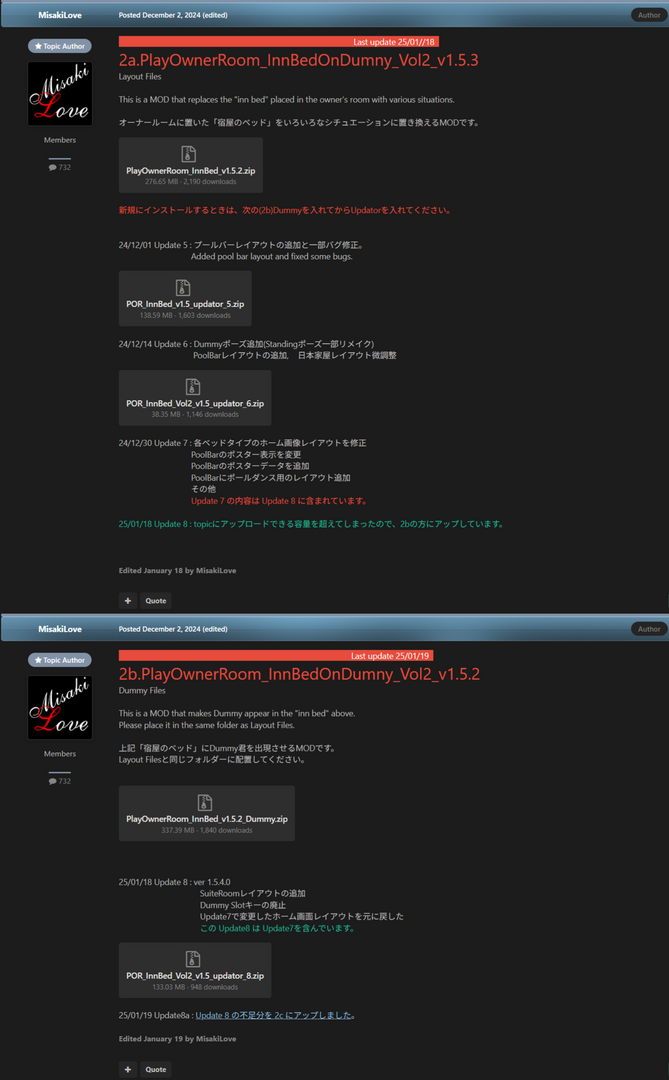Click the green 25/01/18 Update 8 line in 2a post
Viewport: 669px width, 1080px height.
(x=312, y=524)
